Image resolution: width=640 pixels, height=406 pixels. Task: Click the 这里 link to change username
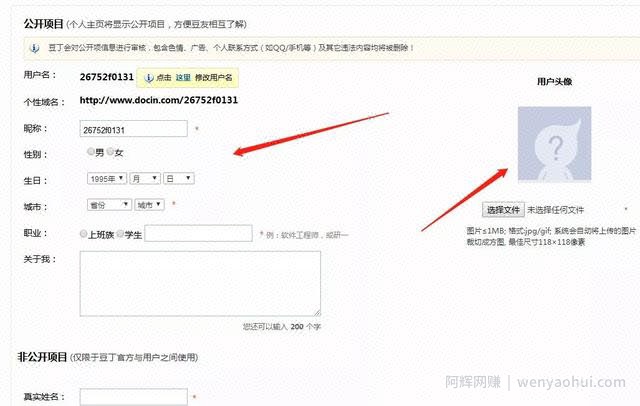[183, 78]
